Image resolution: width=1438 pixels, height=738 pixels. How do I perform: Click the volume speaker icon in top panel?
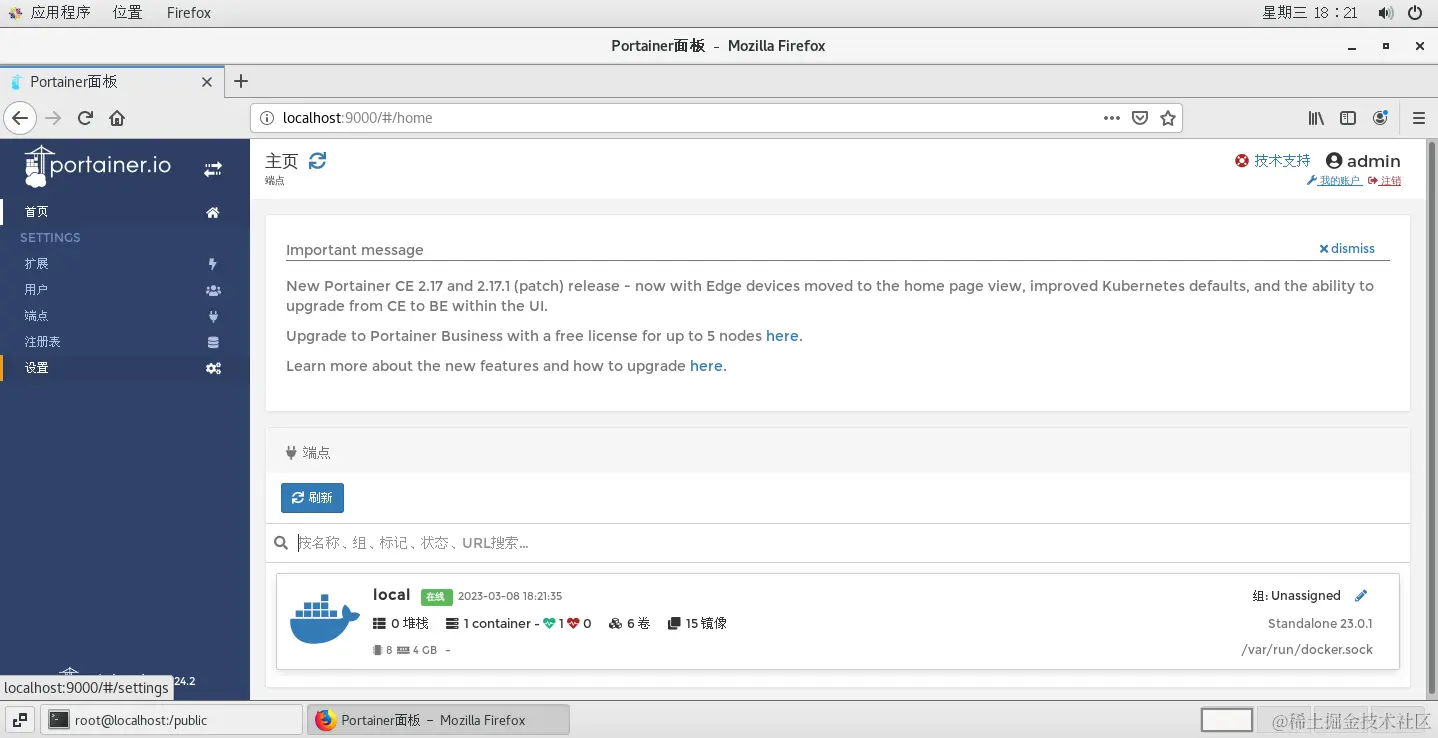[1385, 13]
